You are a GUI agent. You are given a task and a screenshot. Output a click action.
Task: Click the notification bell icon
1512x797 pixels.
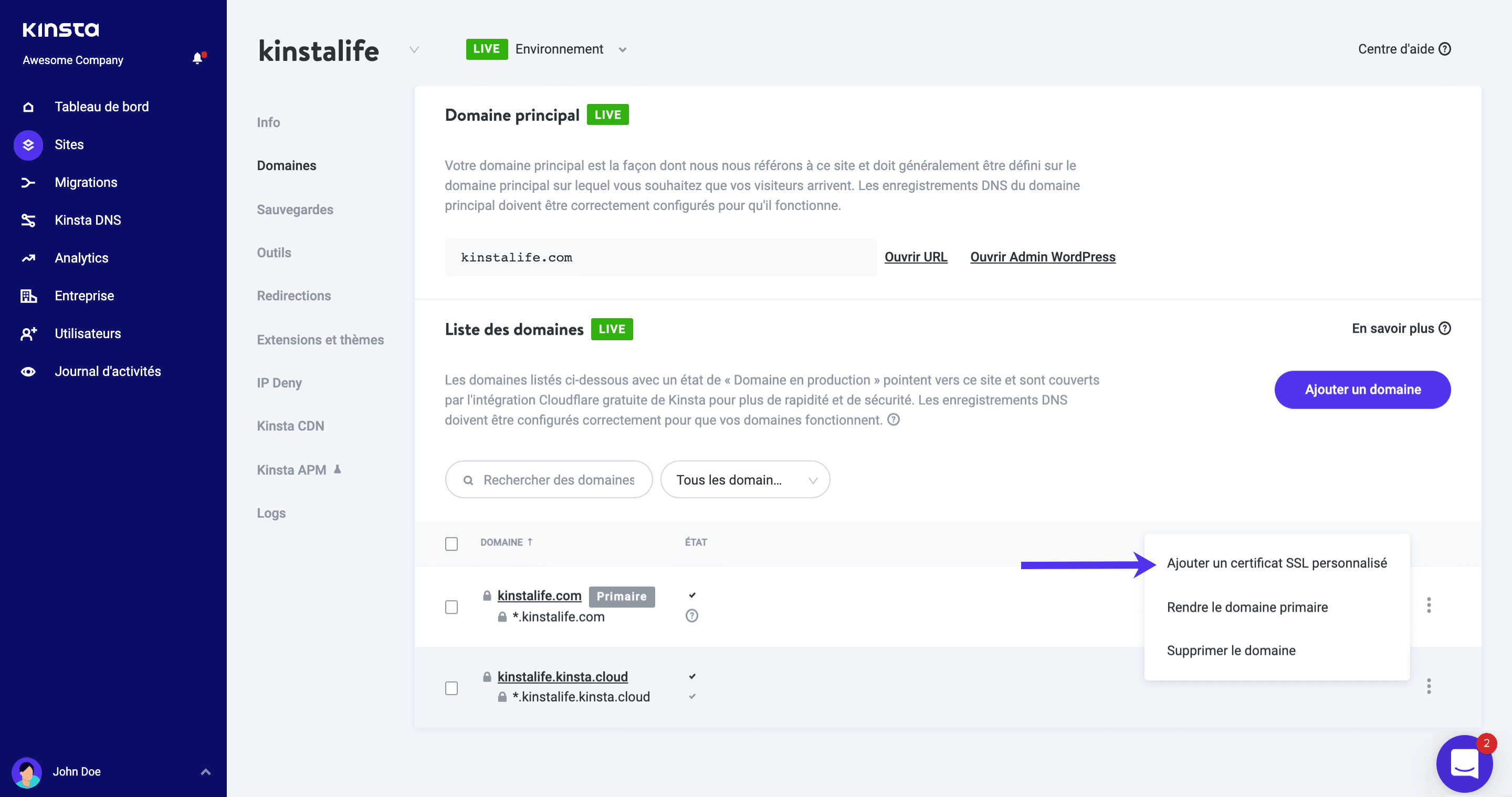pos(197,59)
